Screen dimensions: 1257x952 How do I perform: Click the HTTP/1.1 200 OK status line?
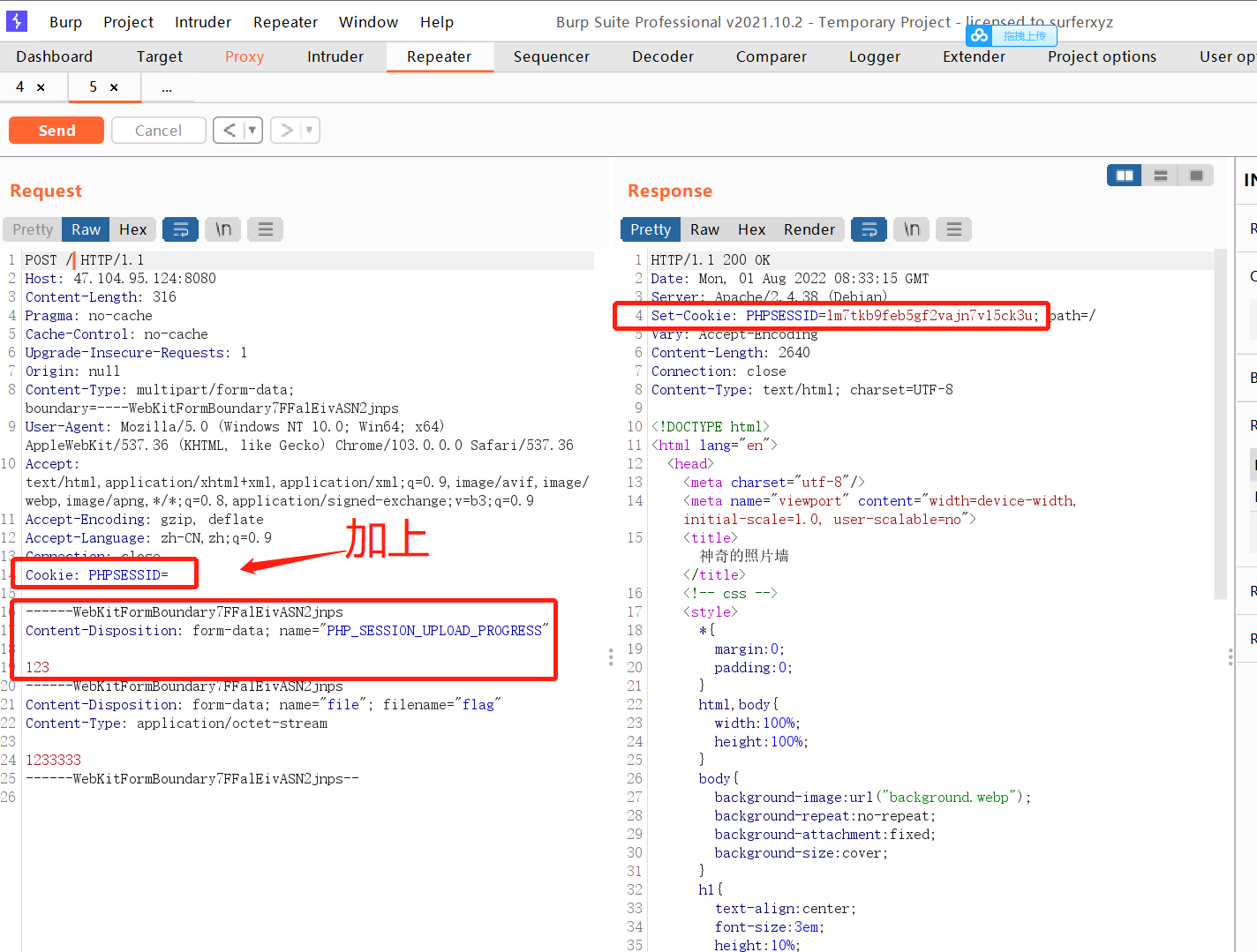pyautogui.click(x=711, y=260)
